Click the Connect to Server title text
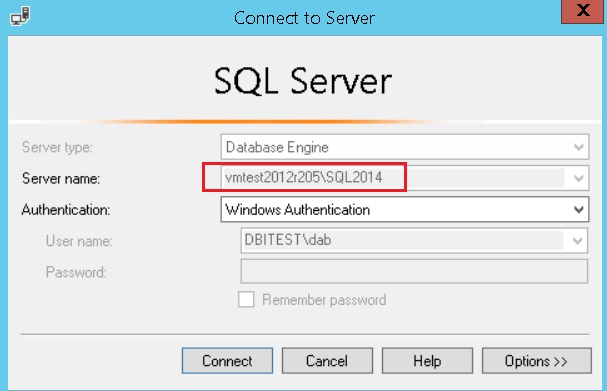 pyautogui.click(x=304, y=18)
